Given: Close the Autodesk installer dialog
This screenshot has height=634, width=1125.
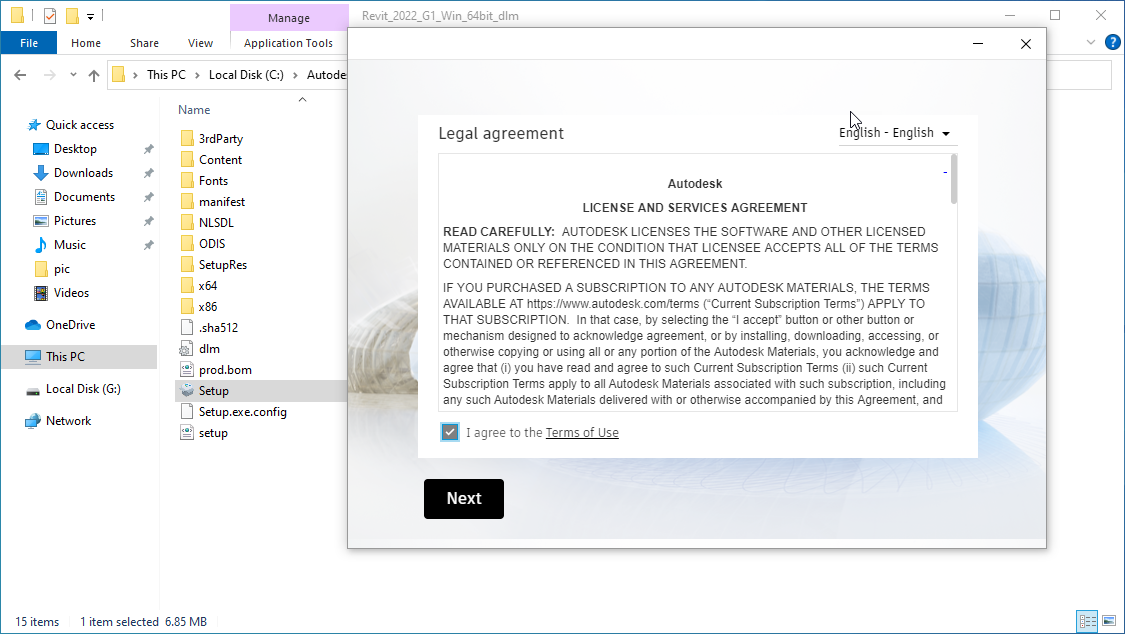Looking at the screenshot, I should (x=1026, y=44).
